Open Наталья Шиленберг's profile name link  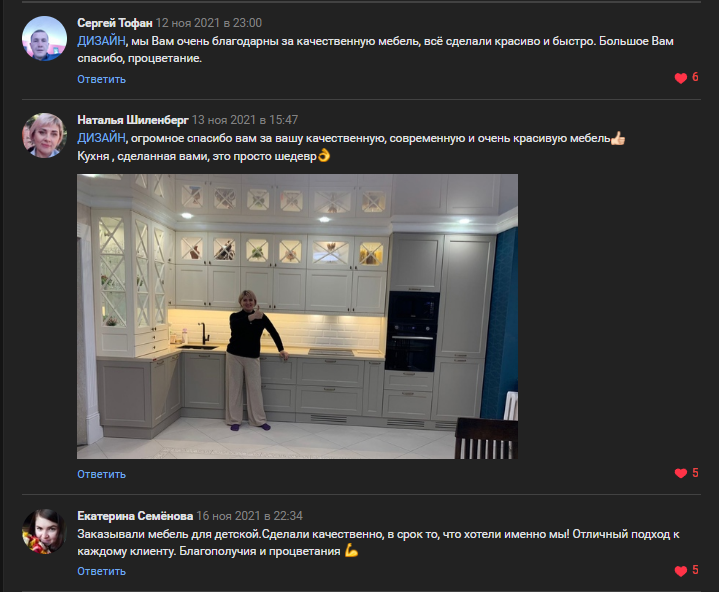(x=133, y=120)
